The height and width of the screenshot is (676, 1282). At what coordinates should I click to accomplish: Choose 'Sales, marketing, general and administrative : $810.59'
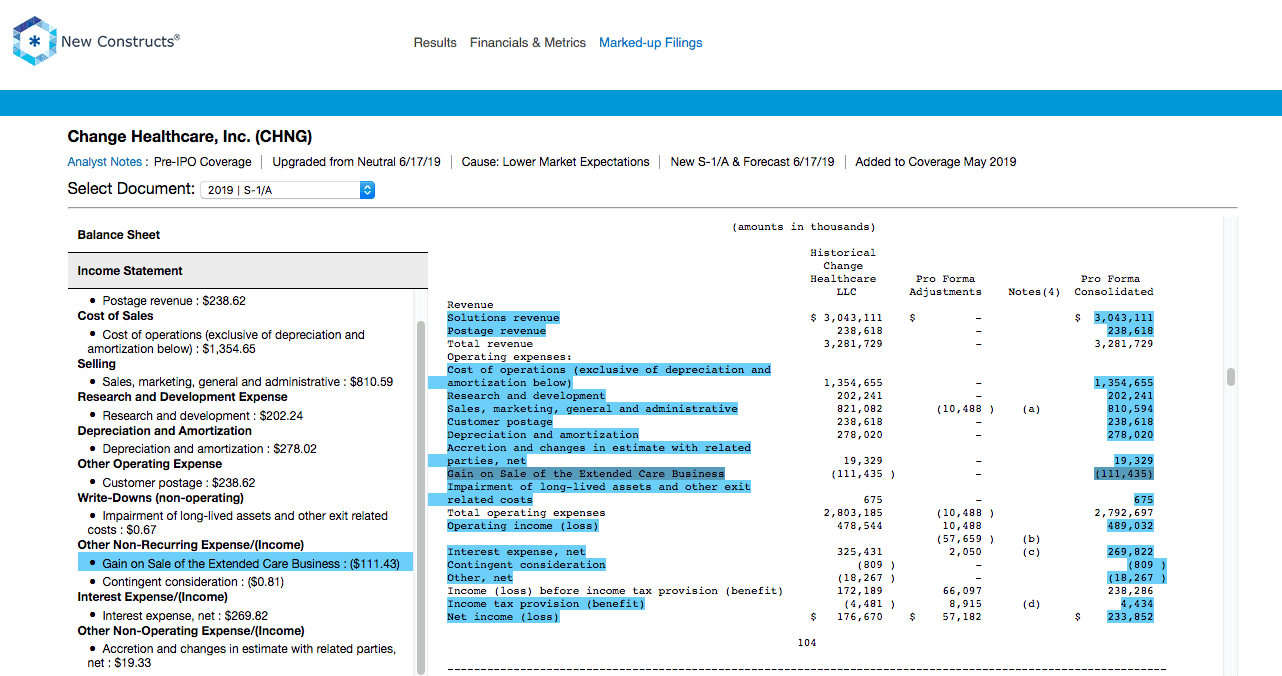tap(248, 382)
